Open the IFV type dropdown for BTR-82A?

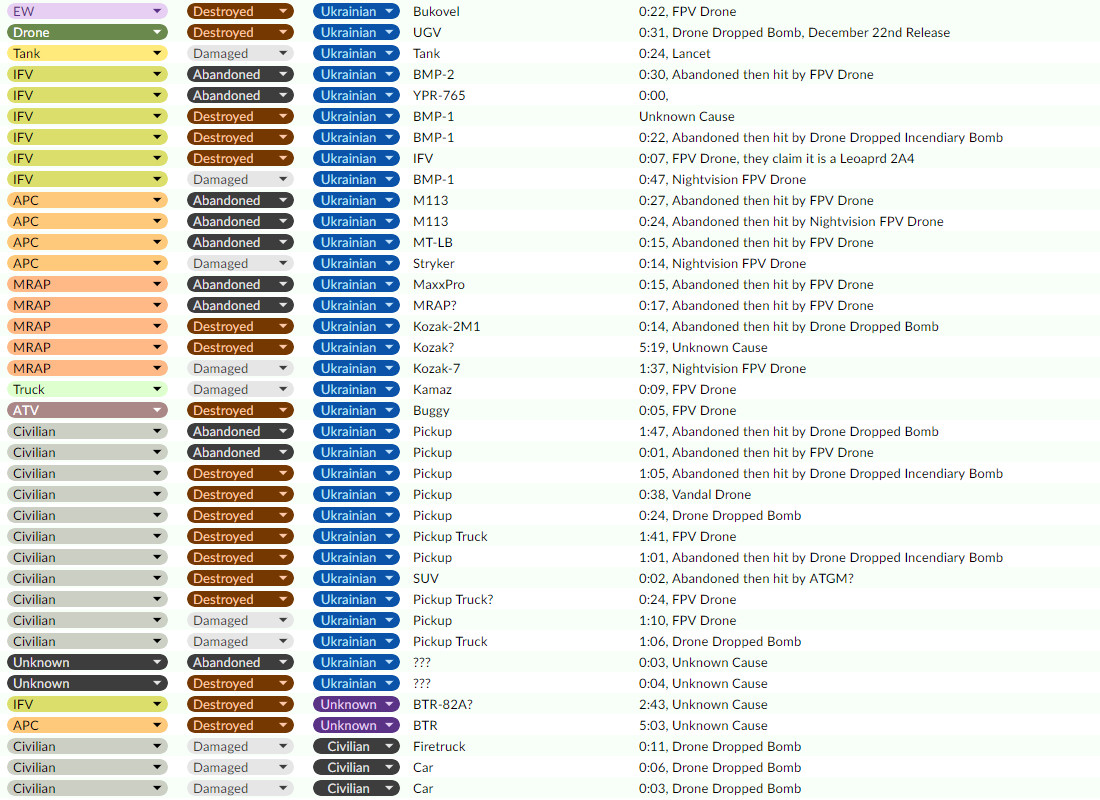tap(87, 705)
